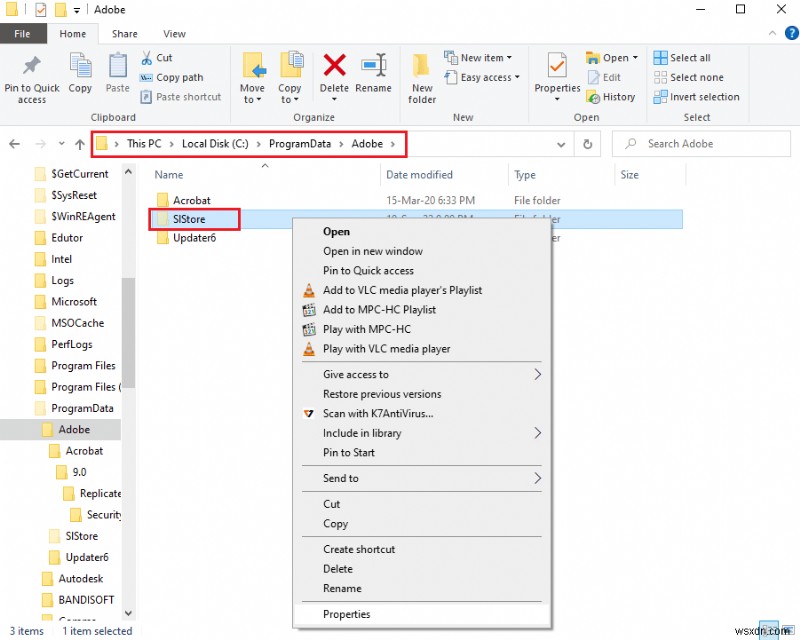Click the Pin to Quick access icon
Screen dimensions: 800x640
pos(31,76)
